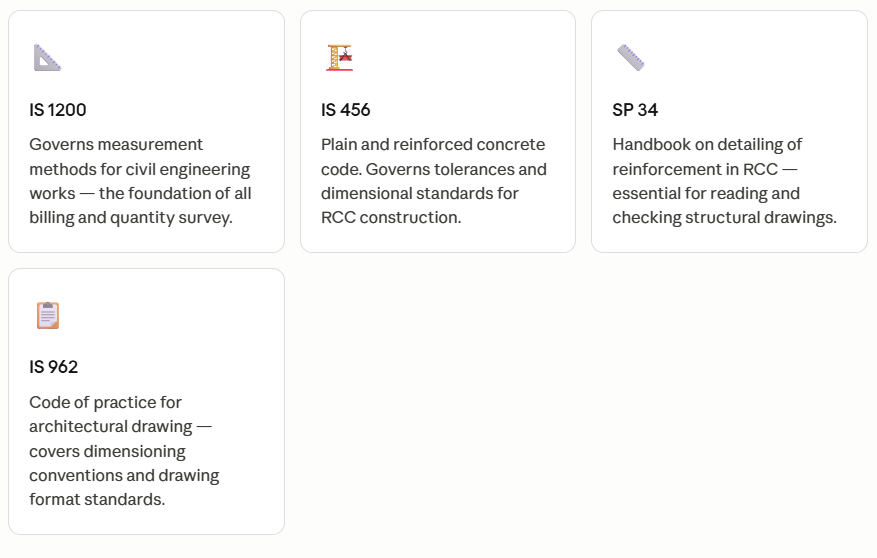Image resolution: width=877 pixels, height=558 pixels.
Task: Click the construction crane icon
Action: coord(340,58)
